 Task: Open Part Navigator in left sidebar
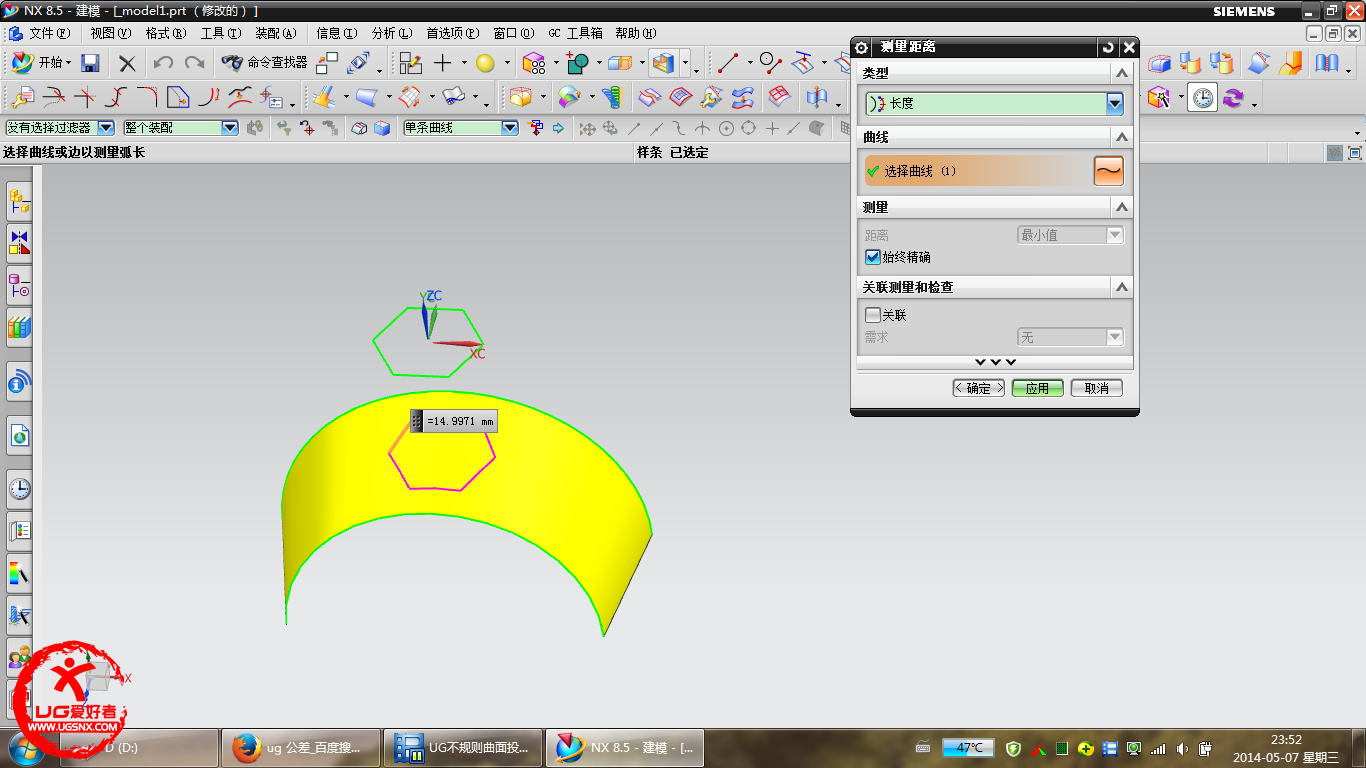click(x=19, y=285)
